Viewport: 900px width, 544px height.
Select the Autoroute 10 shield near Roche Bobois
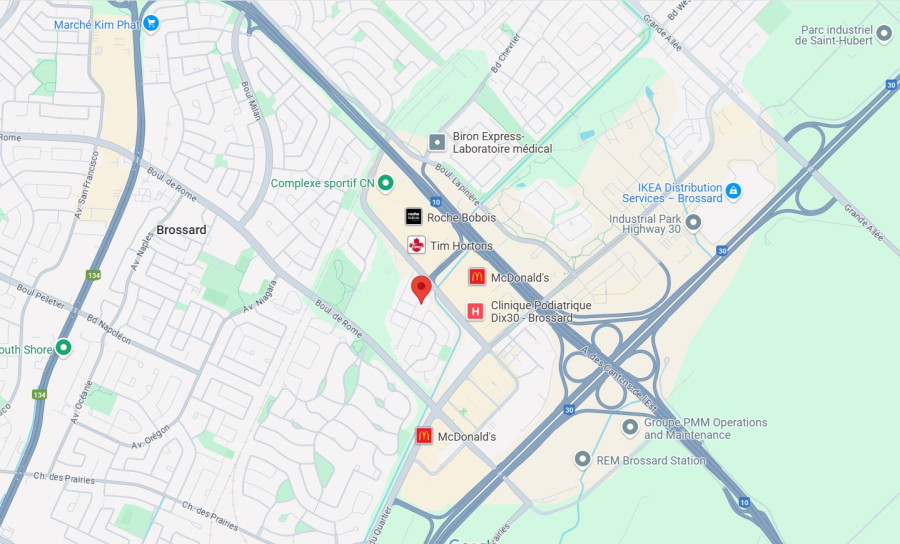tap(436, 202)
